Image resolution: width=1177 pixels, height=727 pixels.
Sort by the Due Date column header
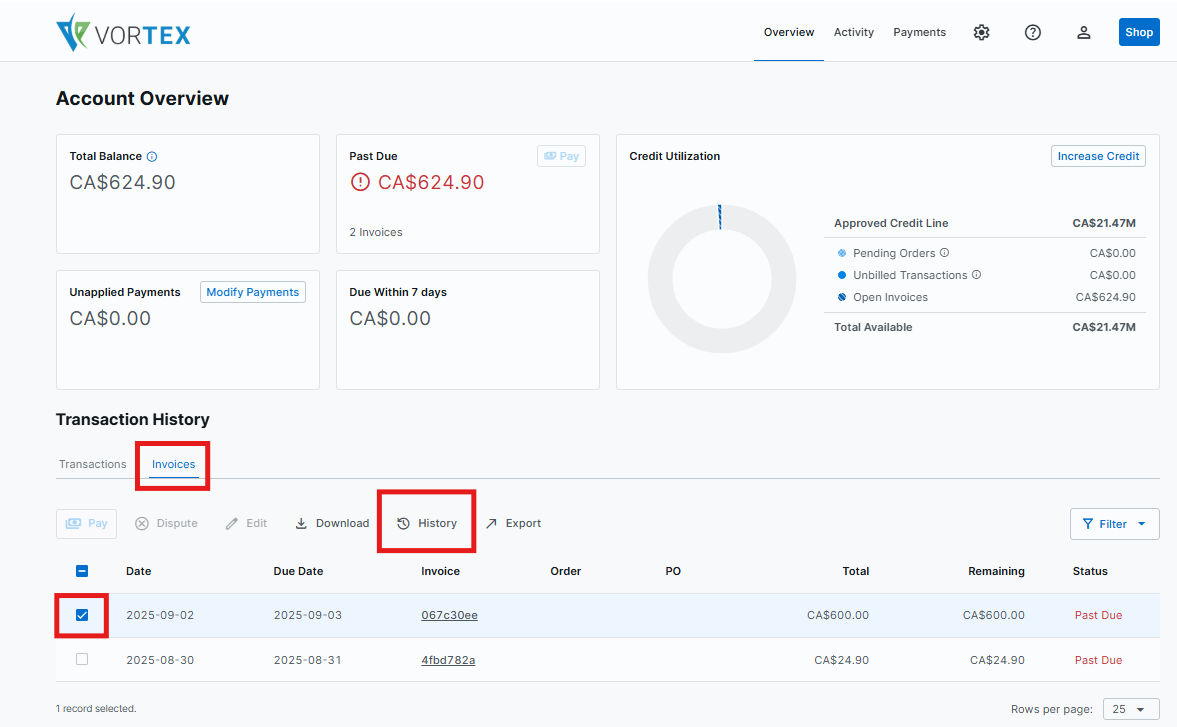(298, 571)
